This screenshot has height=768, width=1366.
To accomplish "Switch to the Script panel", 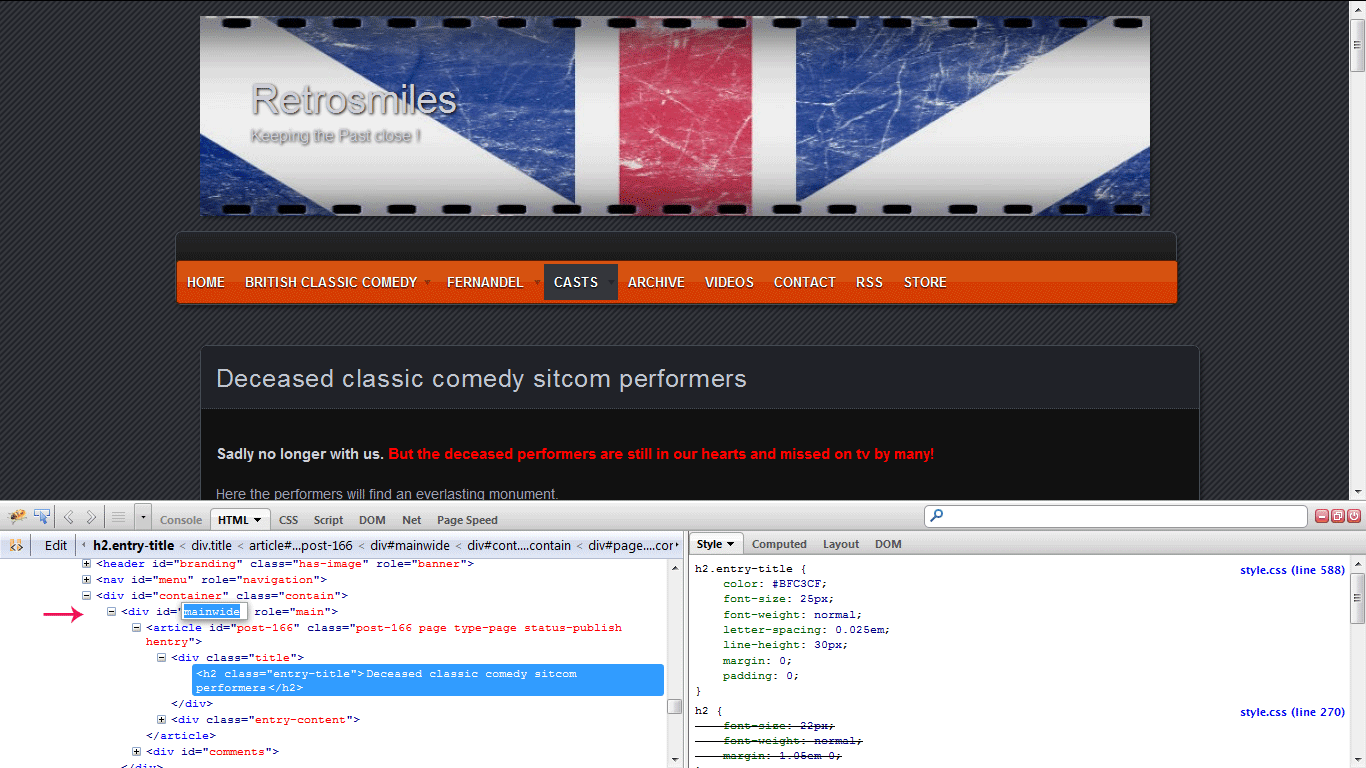I will pyautogui.click(x=328, y=520).
